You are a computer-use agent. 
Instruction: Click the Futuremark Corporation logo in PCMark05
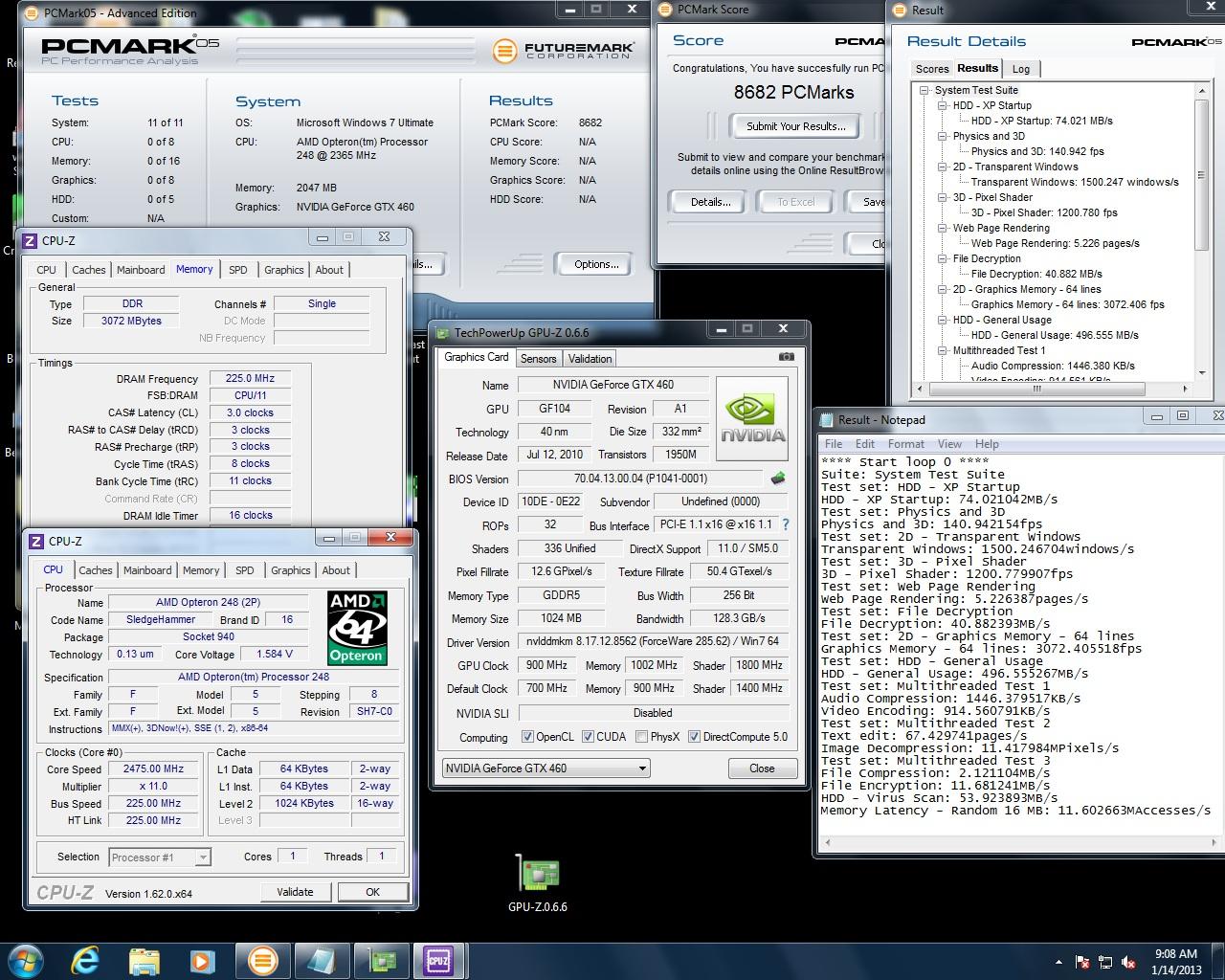coord(563,50)
